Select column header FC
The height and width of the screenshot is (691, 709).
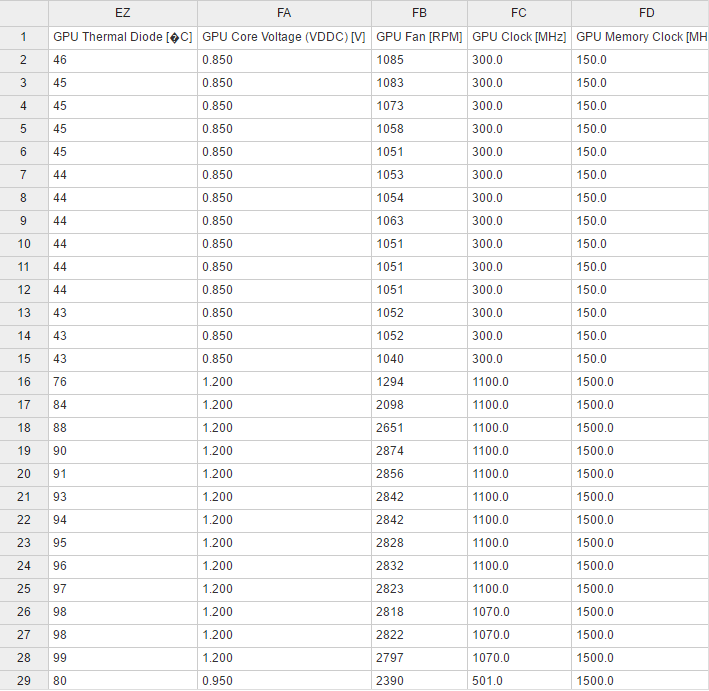pyautogui.click(x=519, y=13)
